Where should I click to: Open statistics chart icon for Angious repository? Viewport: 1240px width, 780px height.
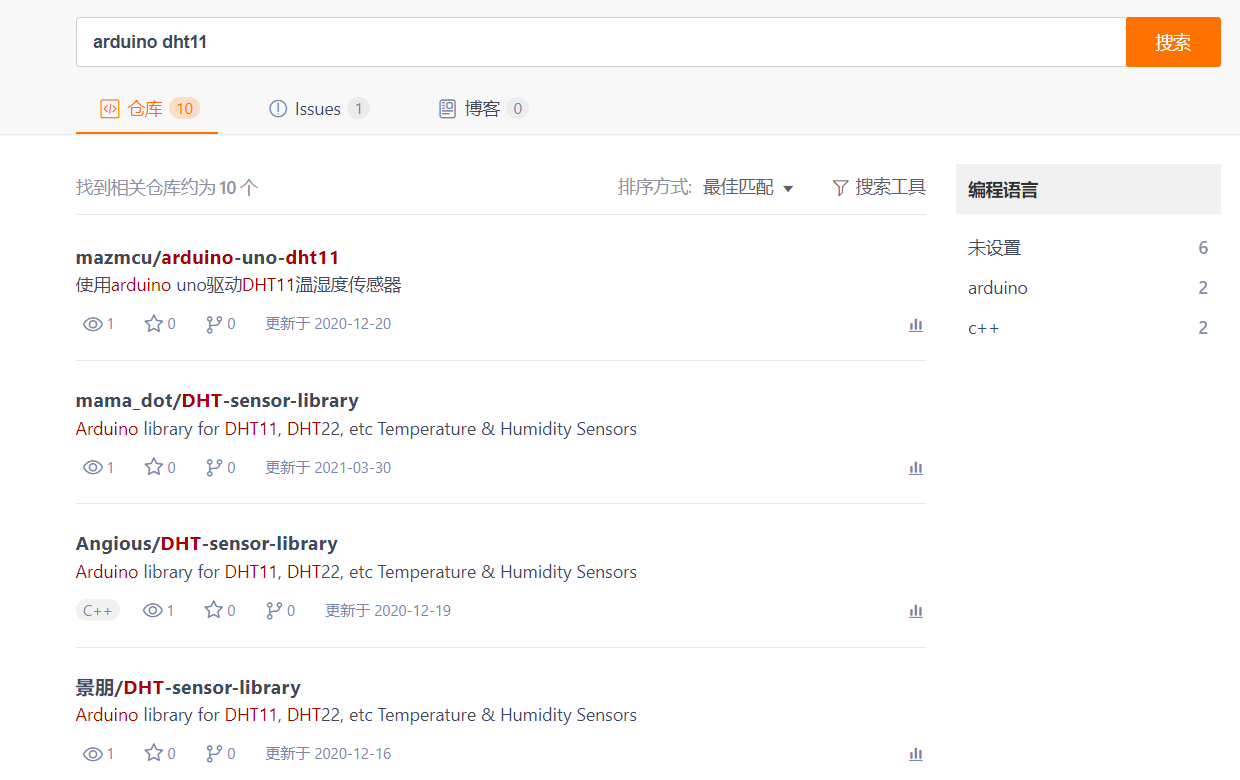click(915, 611)
